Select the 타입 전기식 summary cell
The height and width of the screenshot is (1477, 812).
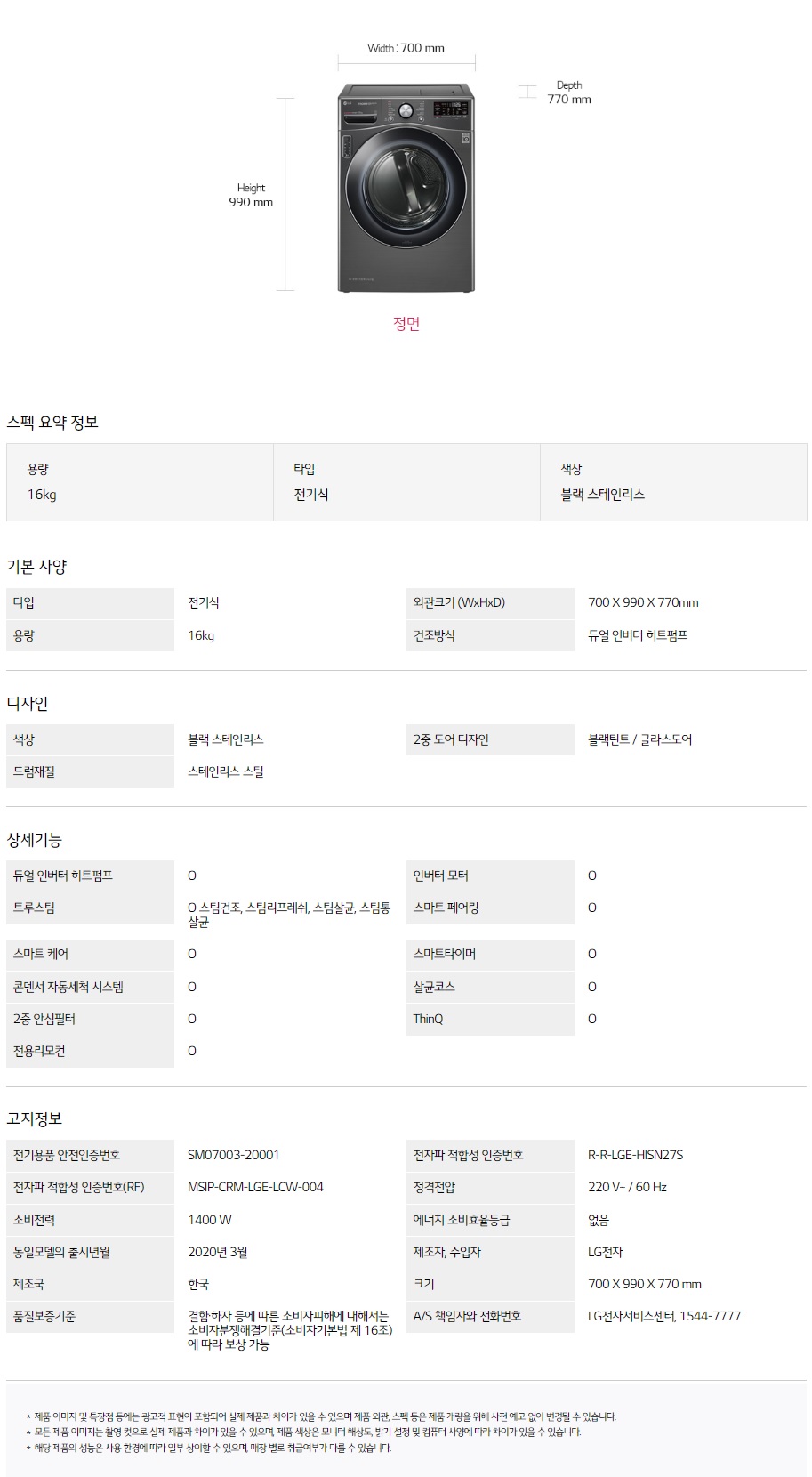tap(406, 482)
